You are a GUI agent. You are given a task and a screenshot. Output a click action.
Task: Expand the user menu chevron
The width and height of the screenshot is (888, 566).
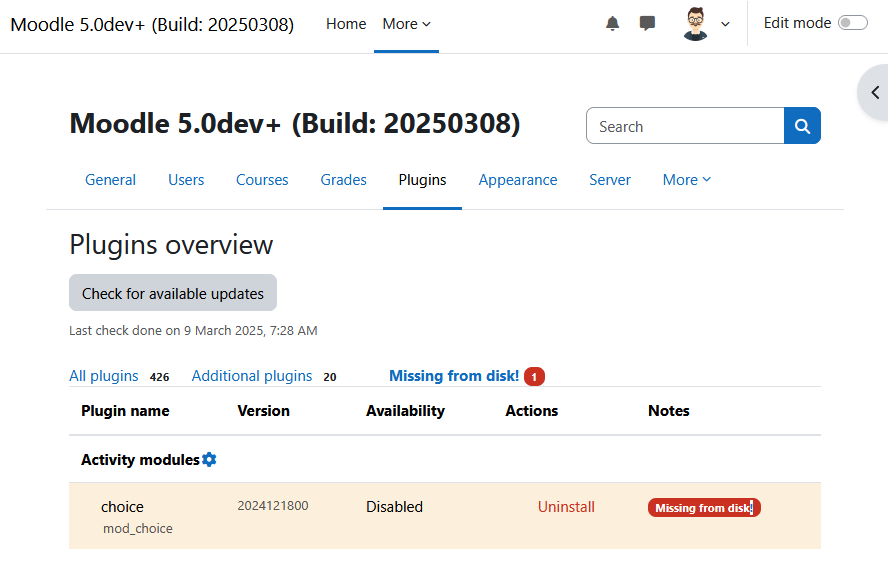click(725, 24)
